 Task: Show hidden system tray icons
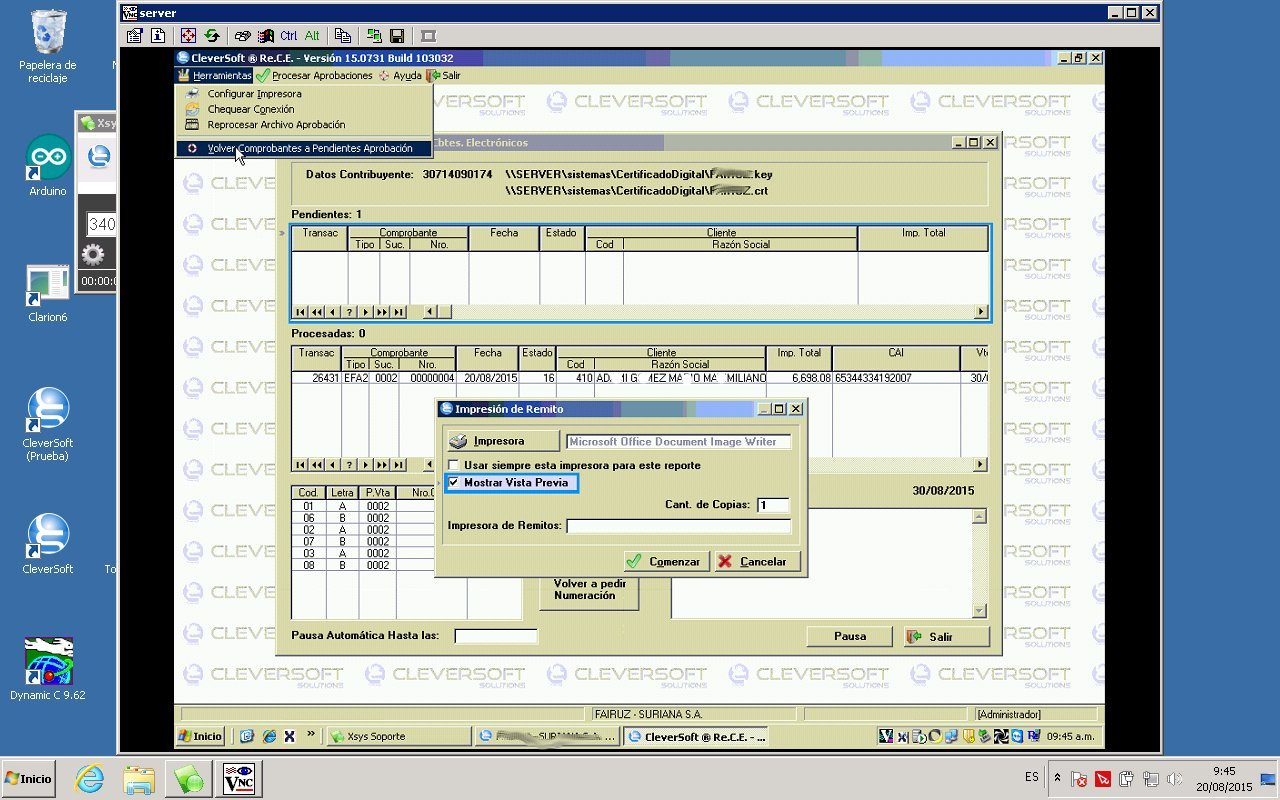click(x=1057, y=778)
